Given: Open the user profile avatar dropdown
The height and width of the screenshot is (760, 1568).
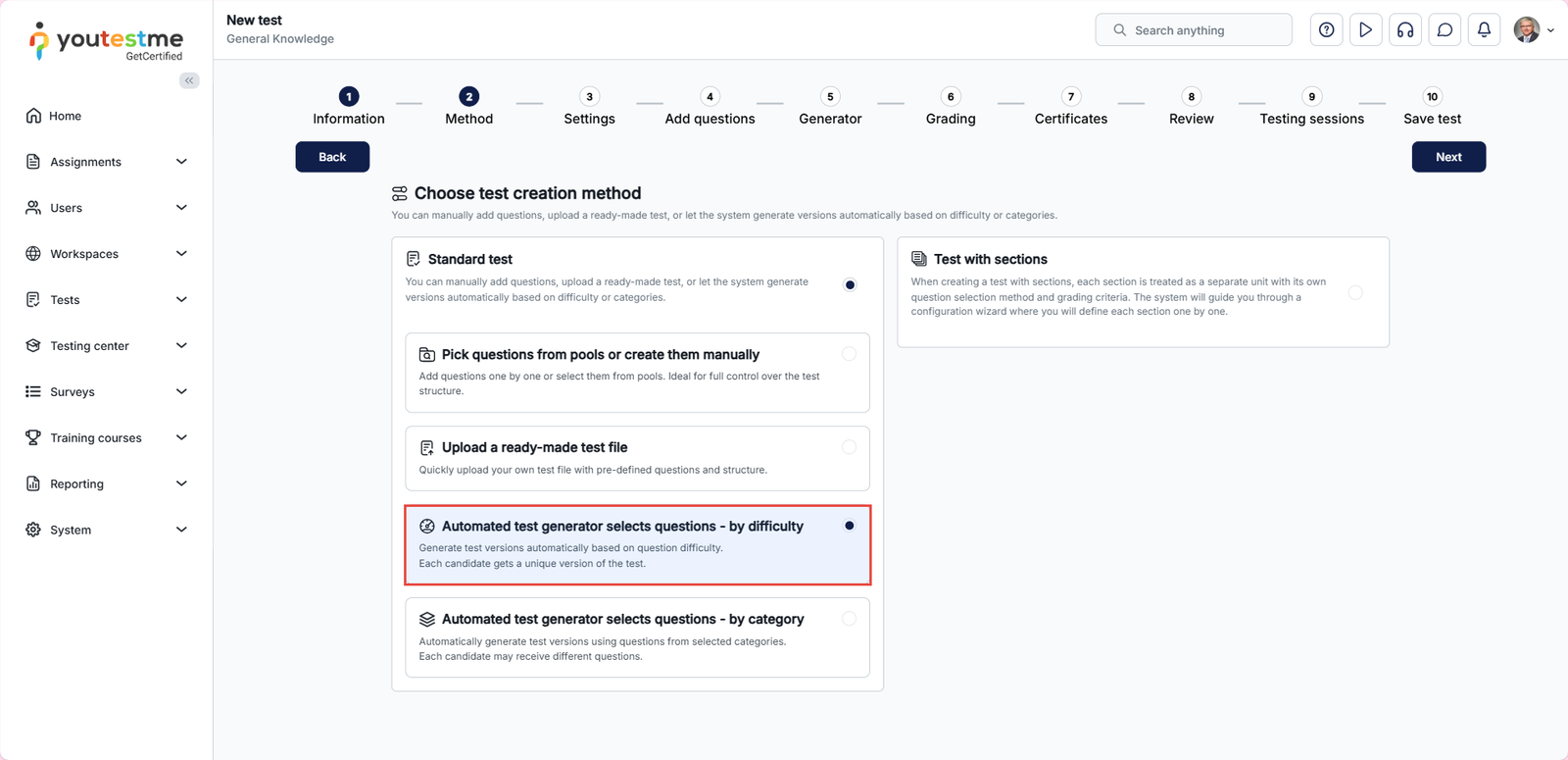Looking at the screenshot, I should point(1533,30).
